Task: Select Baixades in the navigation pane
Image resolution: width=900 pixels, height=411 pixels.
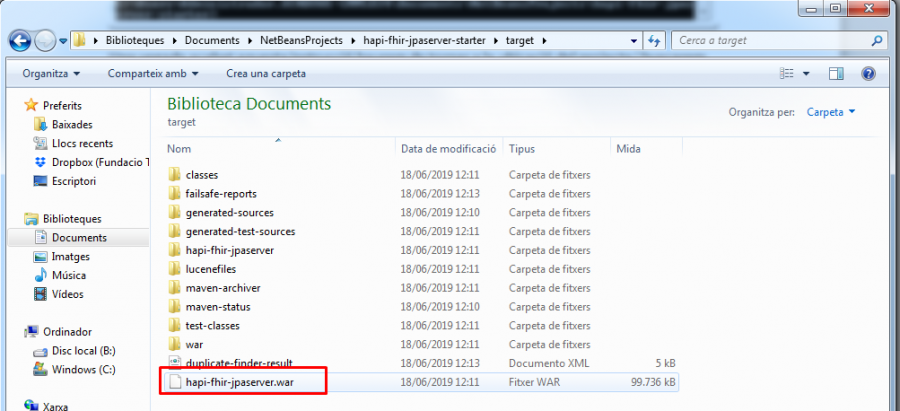Action: tap(71, 124)
